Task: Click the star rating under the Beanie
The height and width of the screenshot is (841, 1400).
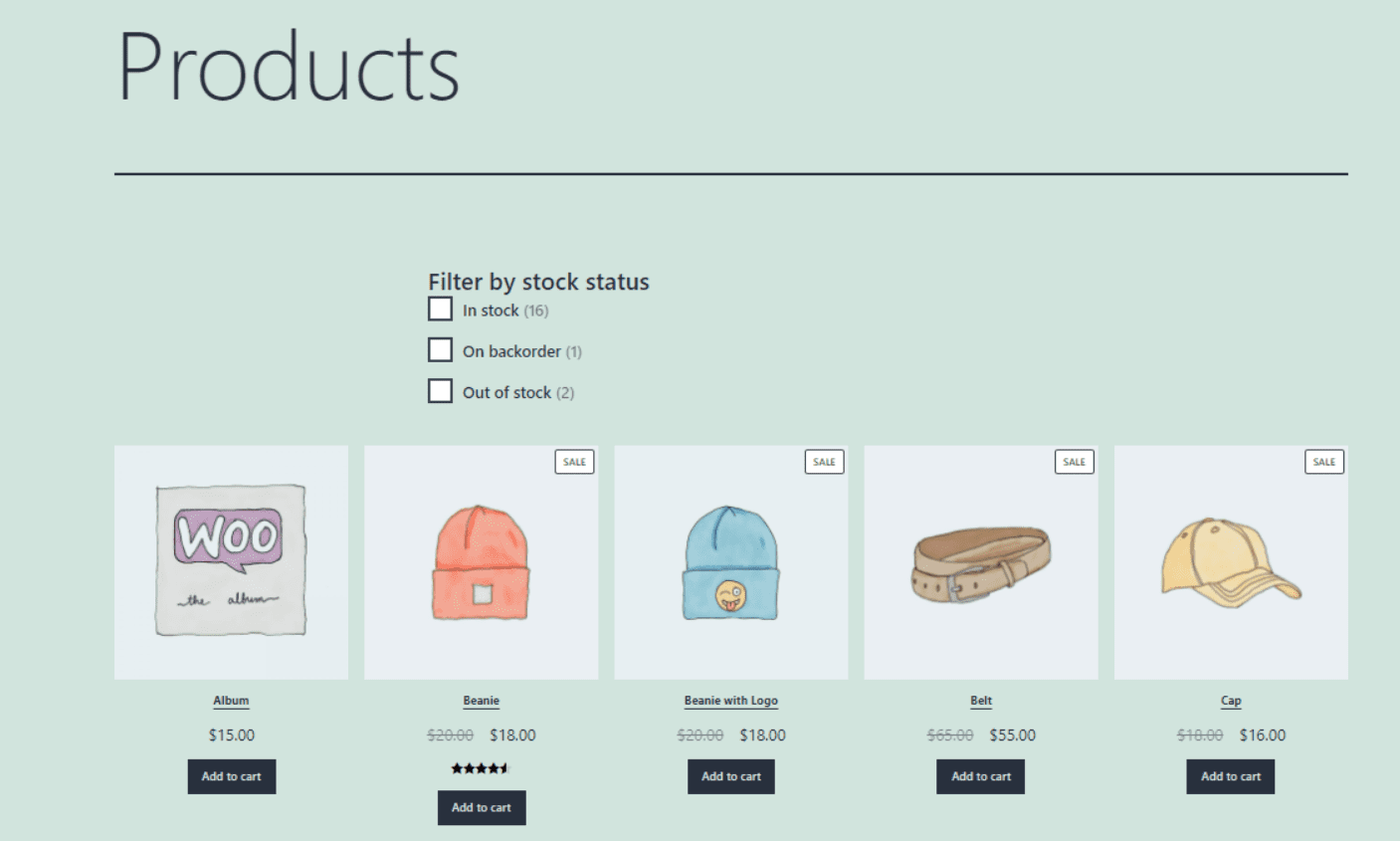Action: pos(481,767)
